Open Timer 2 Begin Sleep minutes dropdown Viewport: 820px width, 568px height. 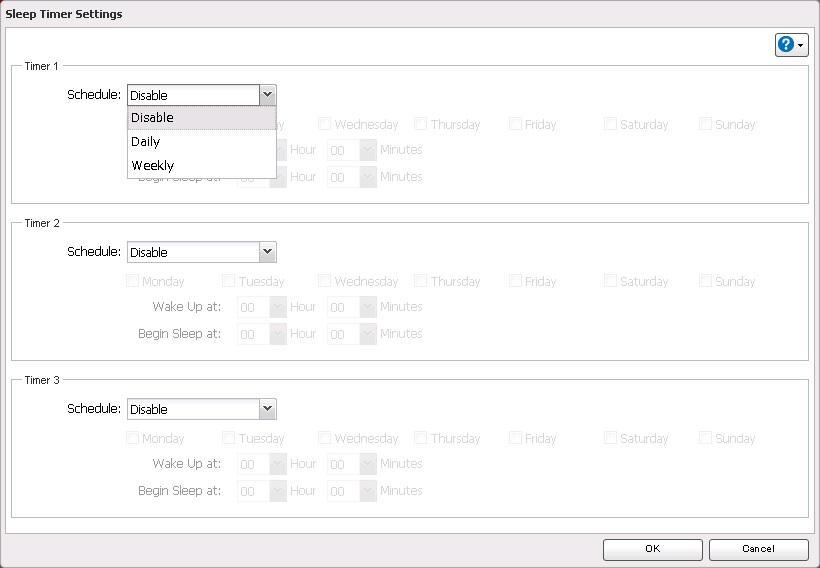(x=367, y=334)
